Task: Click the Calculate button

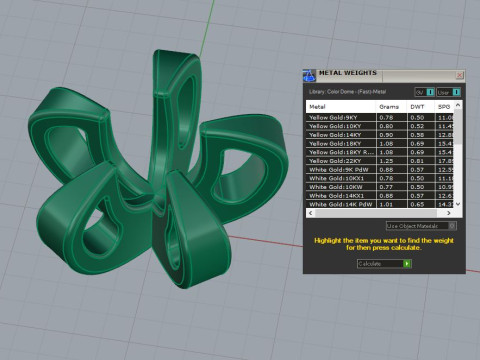Action: [384, 264]
